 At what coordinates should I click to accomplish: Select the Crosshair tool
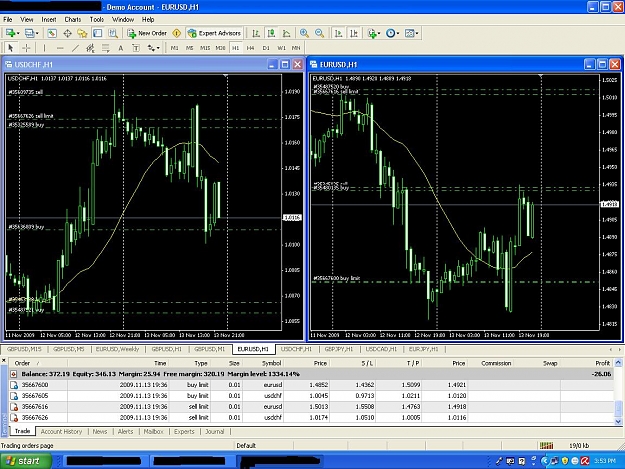(x=26, y=48)
